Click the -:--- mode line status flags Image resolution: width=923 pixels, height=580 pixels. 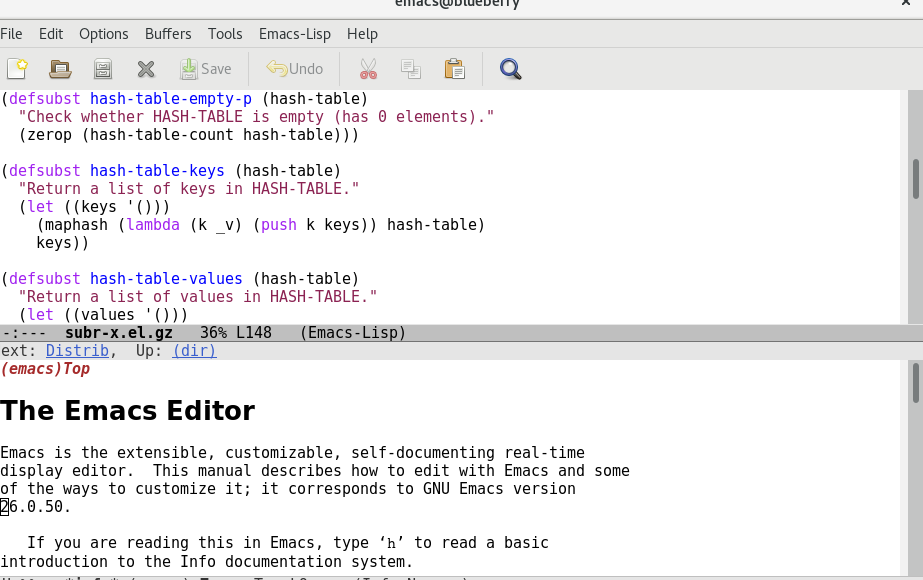pyautogui.click(x=24, y=333)
